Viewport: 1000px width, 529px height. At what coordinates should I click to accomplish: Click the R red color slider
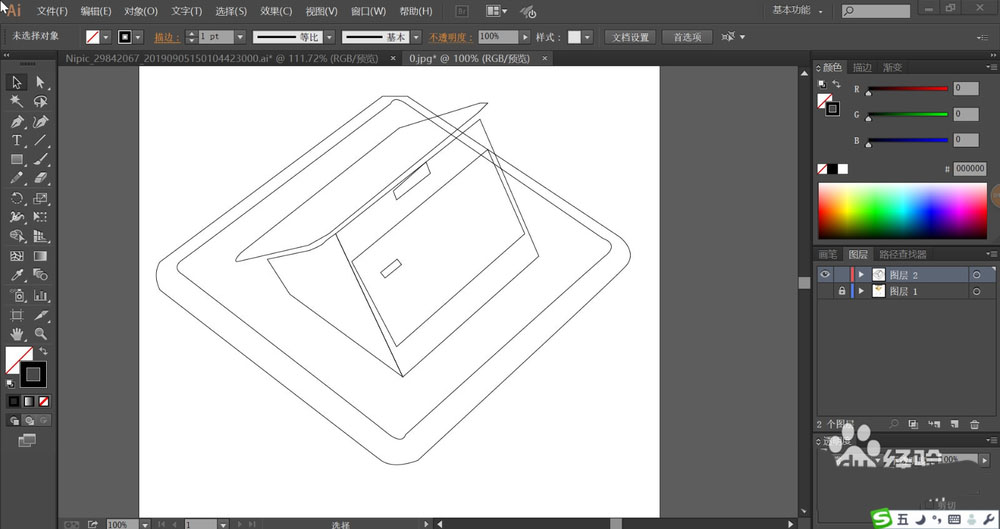pos(907,89)
